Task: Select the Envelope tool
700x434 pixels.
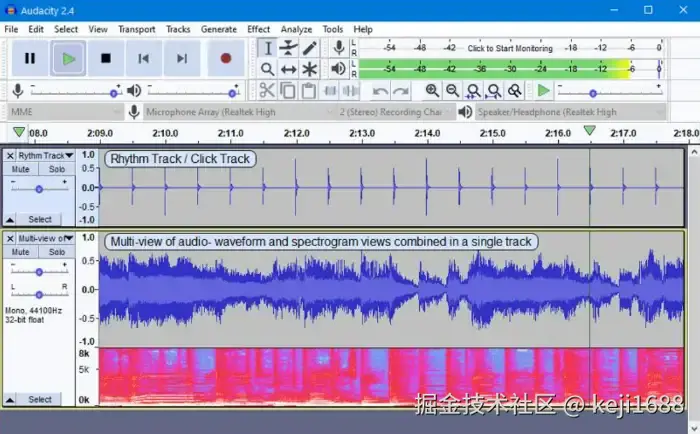Action: [288, 48]
